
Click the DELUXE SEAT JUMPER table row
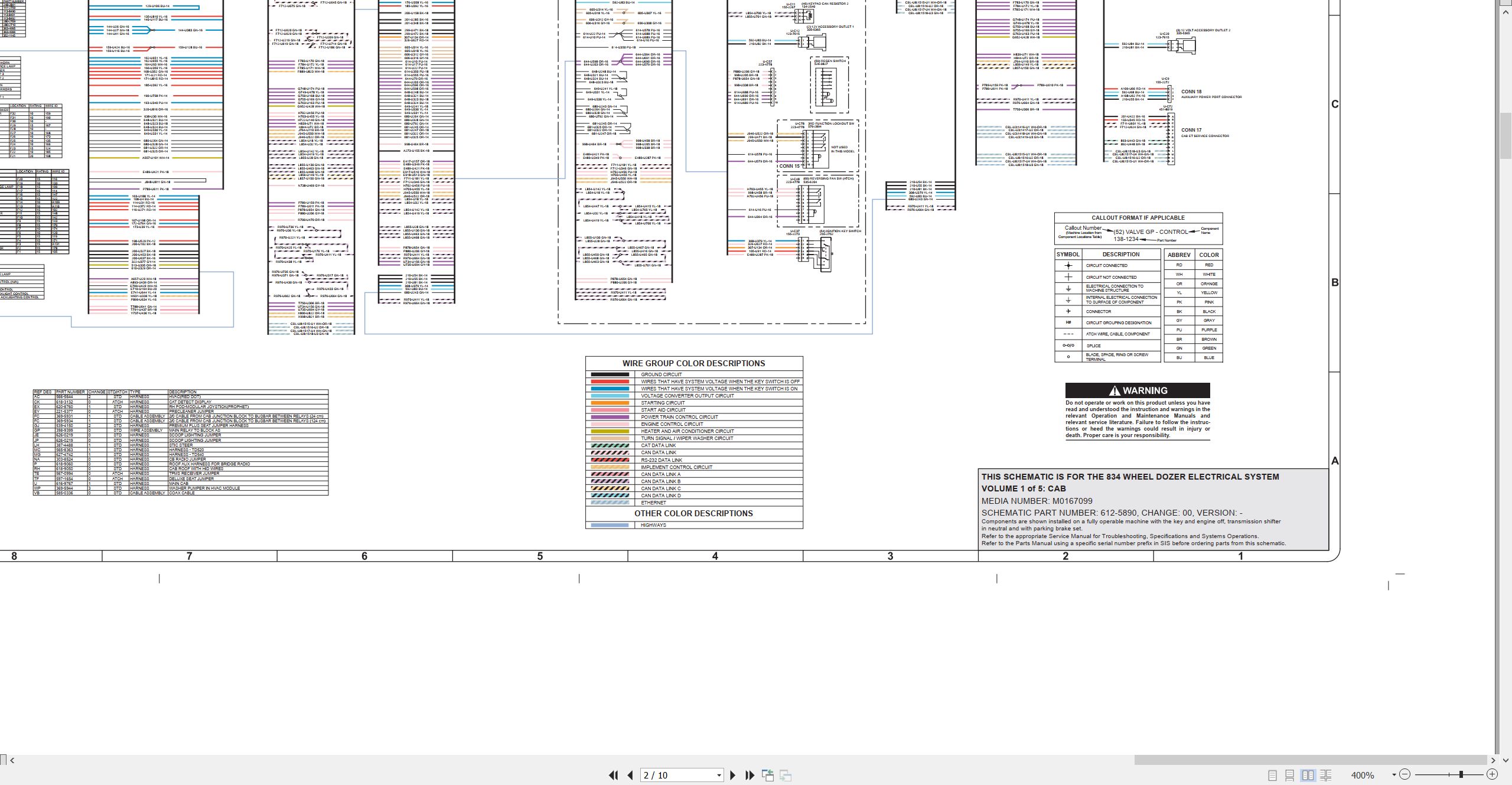tap(181, 478)
